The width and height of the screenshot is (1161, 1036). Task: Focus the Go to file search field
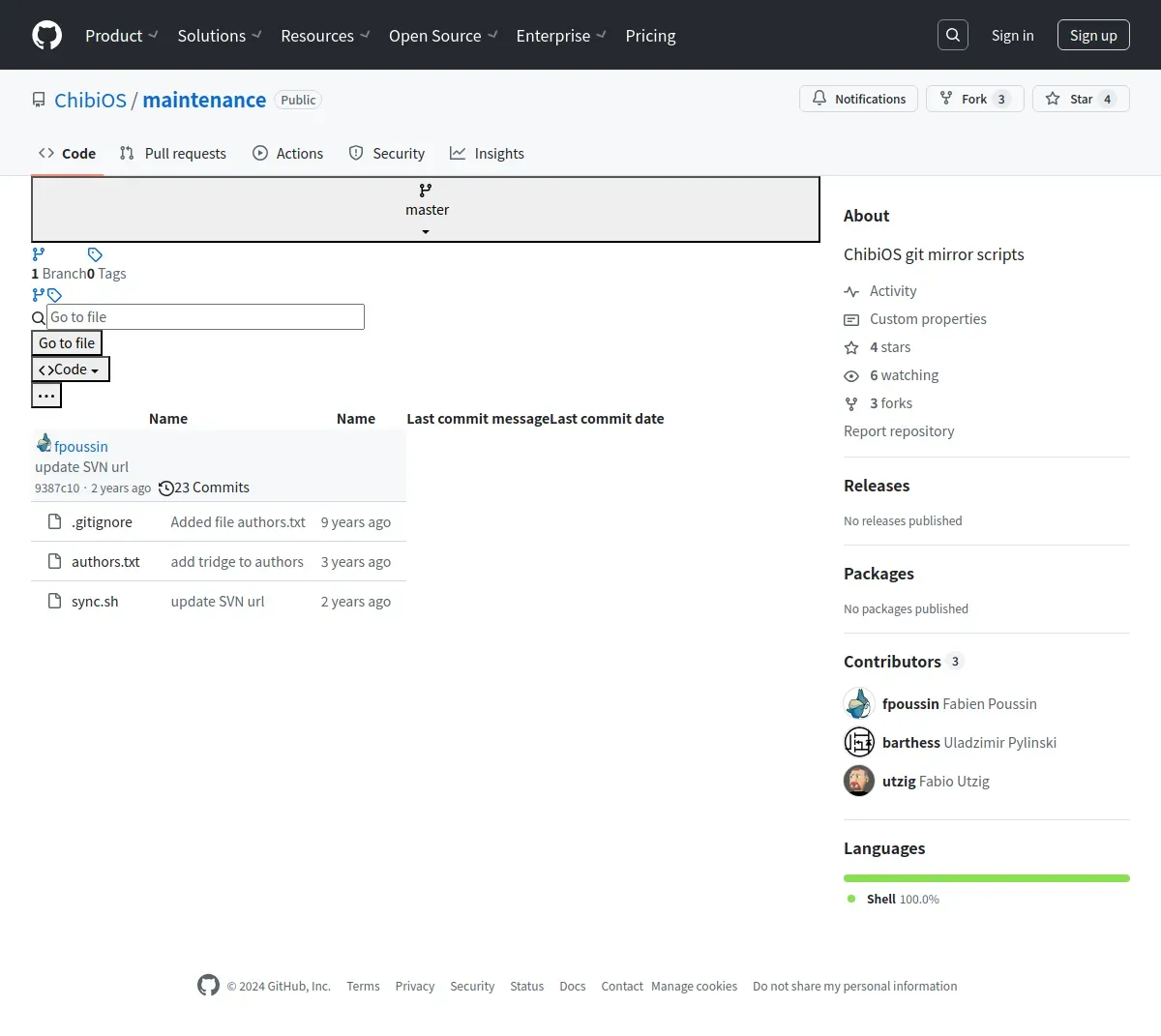206,317
